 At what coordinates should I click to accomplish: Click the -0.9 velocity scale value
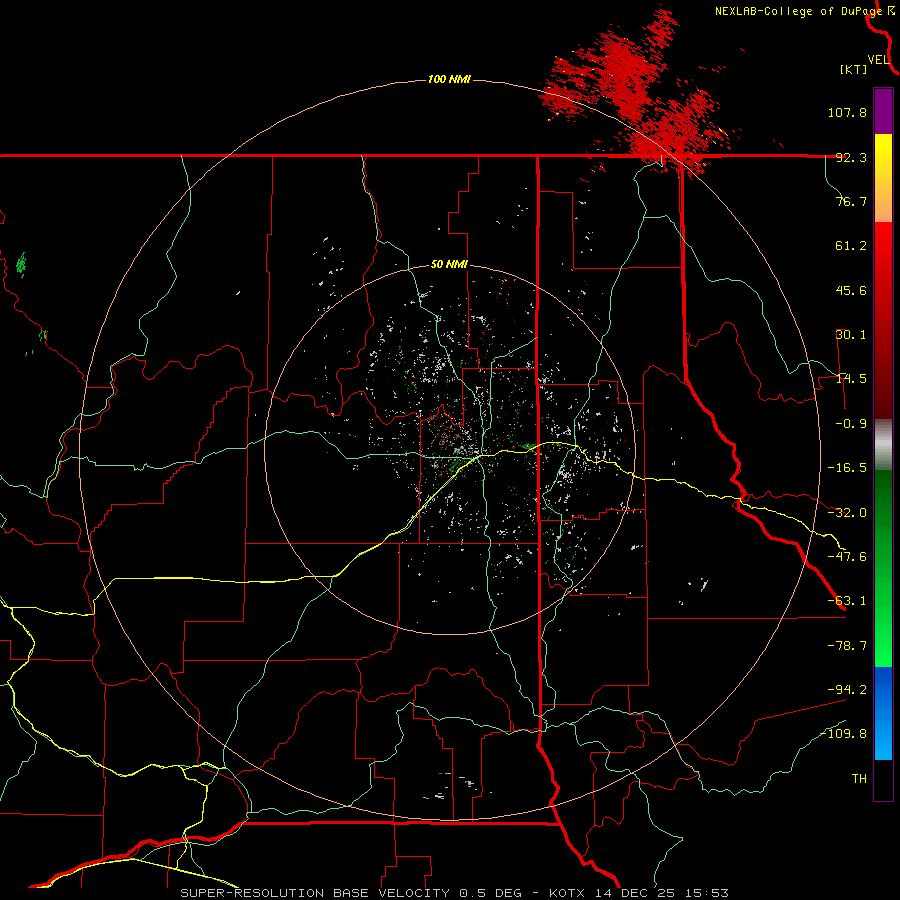pyautogui.click(x=851, y=424)
